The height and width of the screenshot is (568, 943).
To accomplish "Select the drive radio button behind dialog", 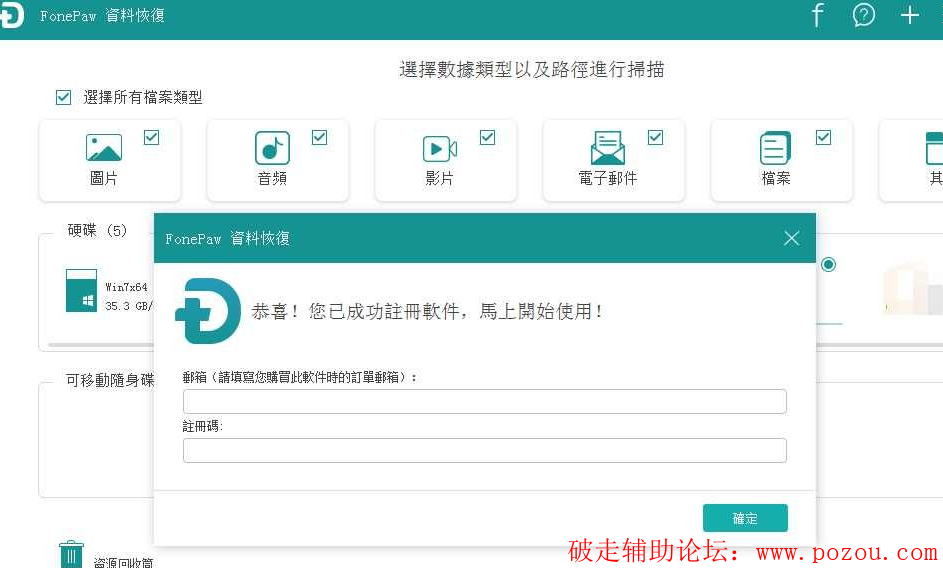I will [828, 264].
